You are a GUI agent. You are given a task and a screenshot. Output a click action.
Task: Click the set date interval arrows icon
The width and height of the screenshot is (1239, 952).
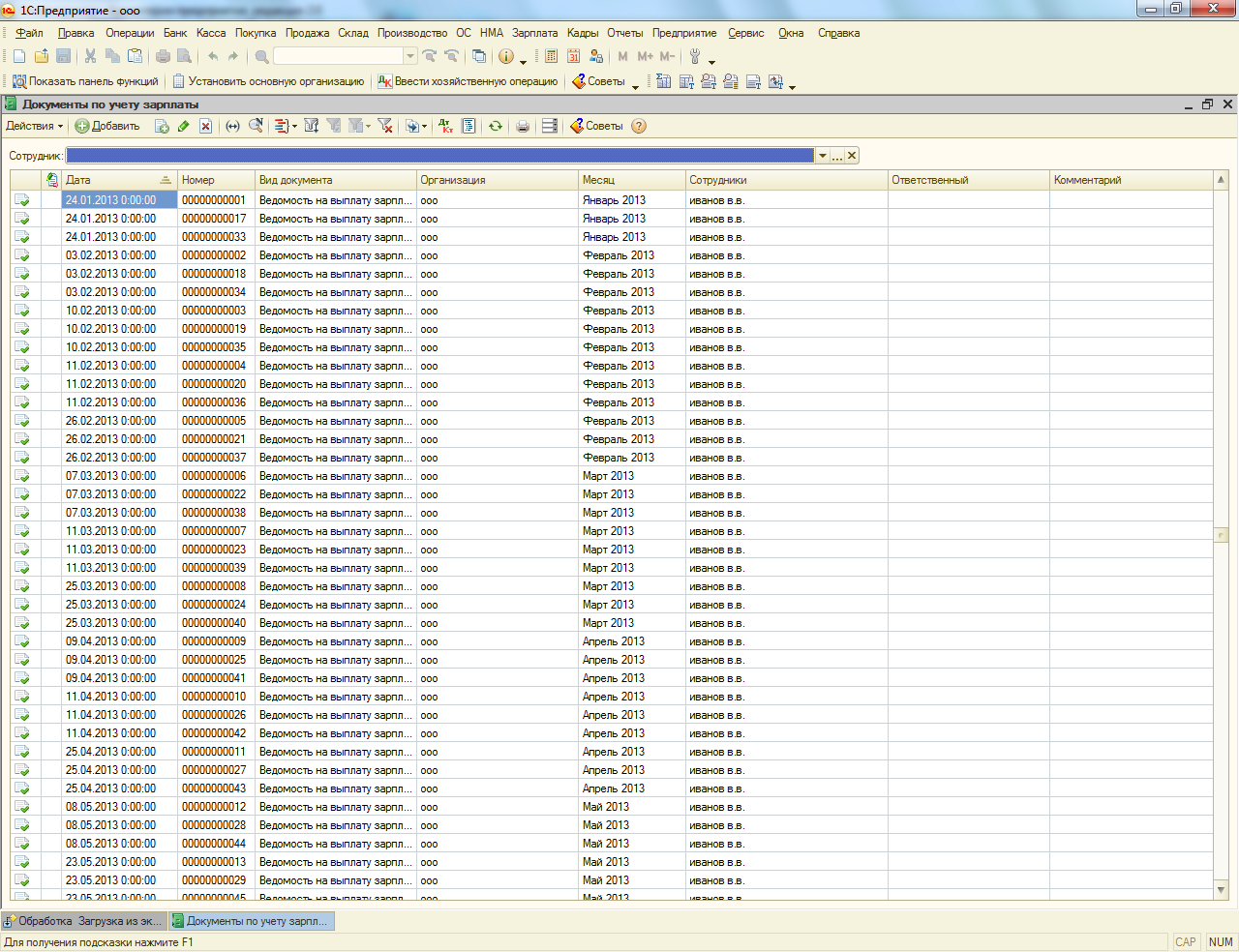tap(232, 126)
